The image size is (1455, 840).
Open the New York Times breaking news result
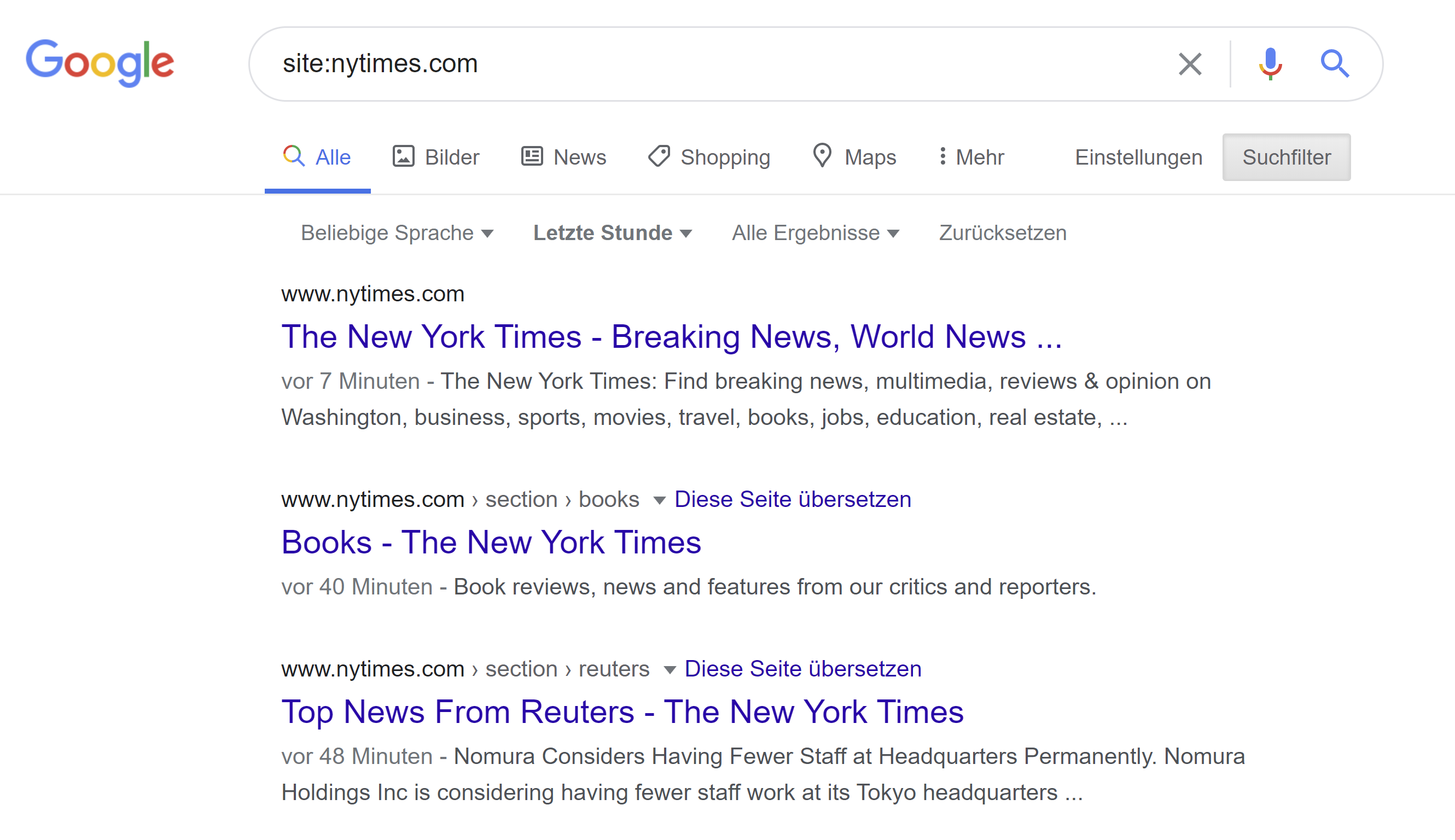(671, 337)
